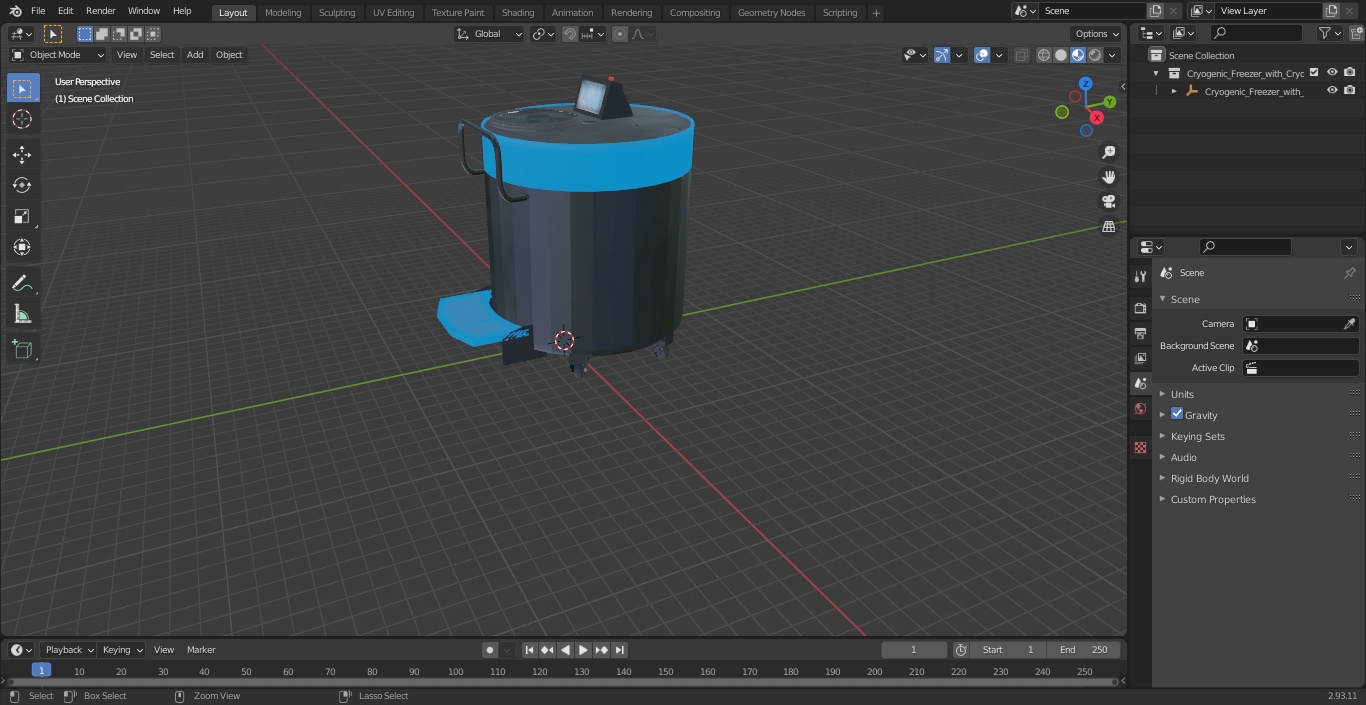This screenshot has width=1366, height=705.
Task: Collapse Cryogenic_Freezer collection in outliner
Action: pyautogui.click(x=1156, y=73)
